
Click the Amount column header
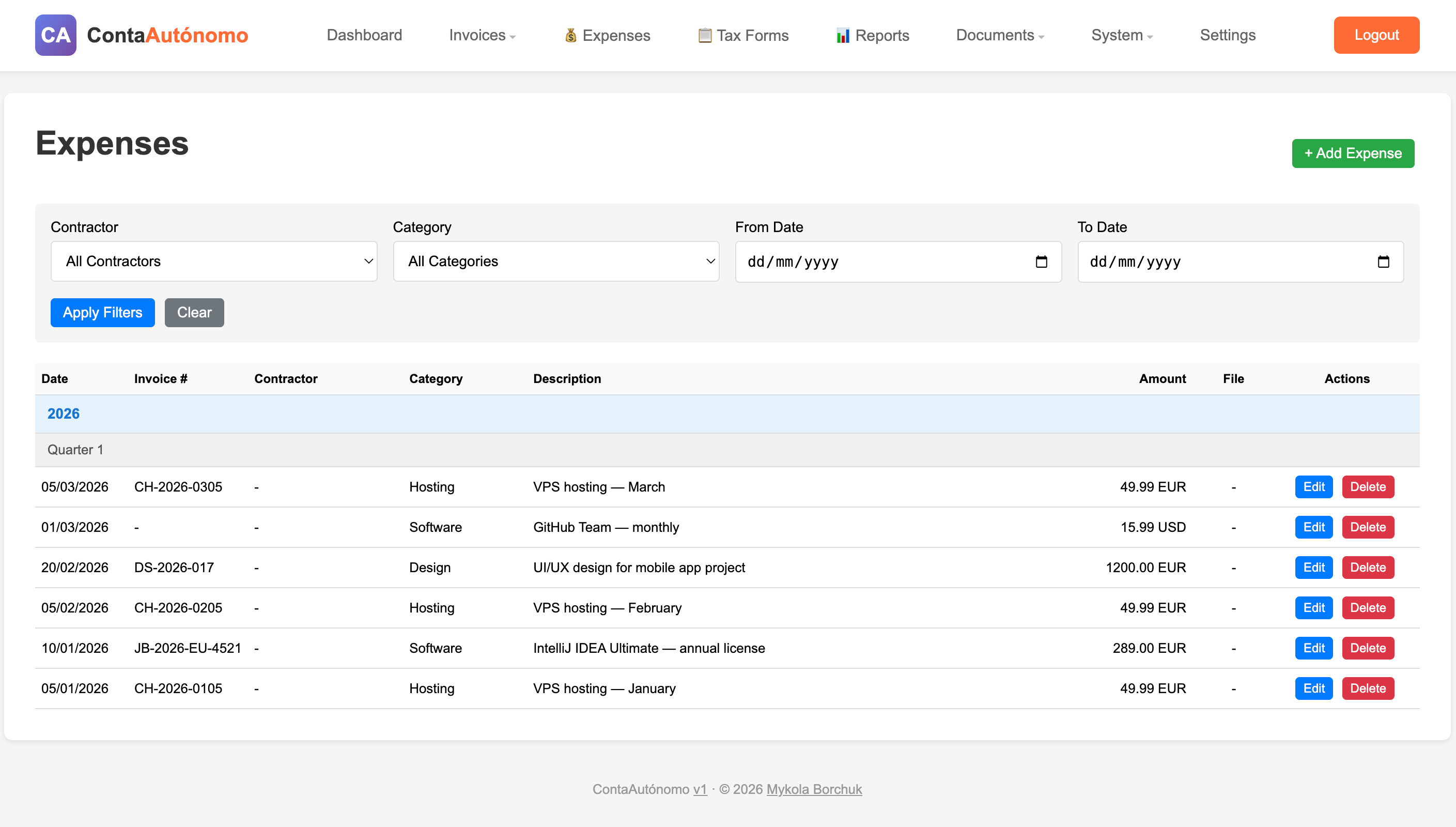click(x=1162, y=379)
